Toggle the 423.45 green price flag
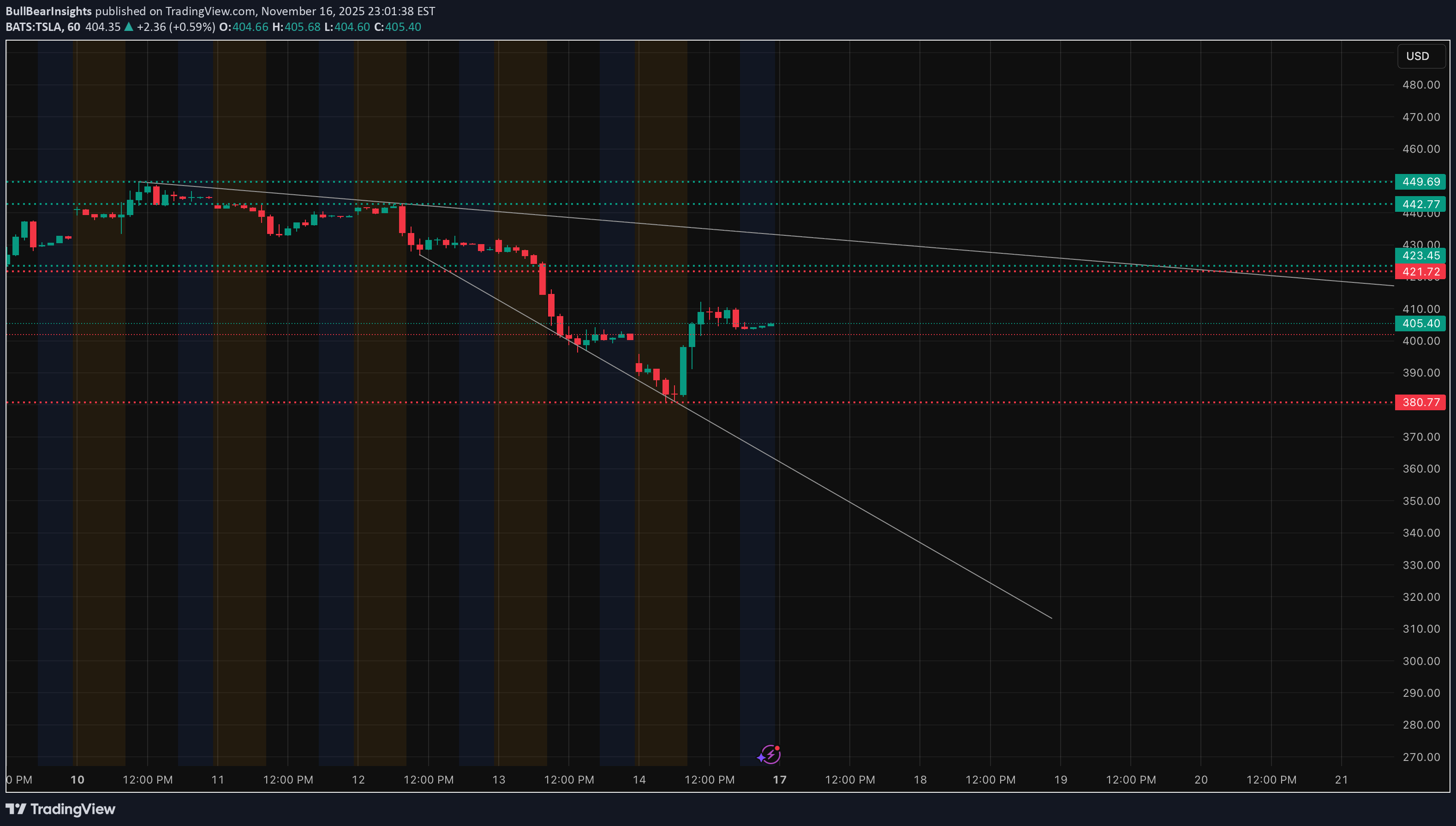This screenshot has width=1456, height=826. pos(1420,256)
